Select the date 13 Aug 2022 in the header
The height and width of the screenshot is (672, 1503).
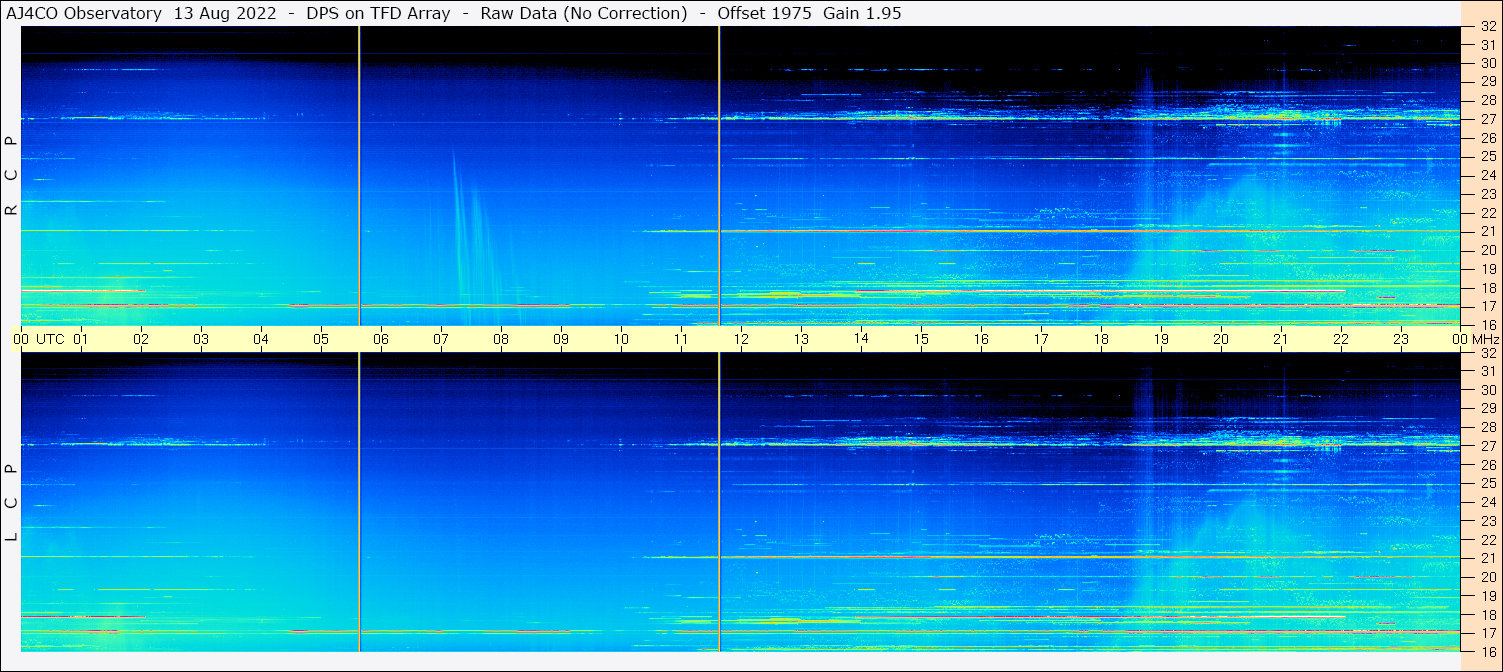click(224, 13)
